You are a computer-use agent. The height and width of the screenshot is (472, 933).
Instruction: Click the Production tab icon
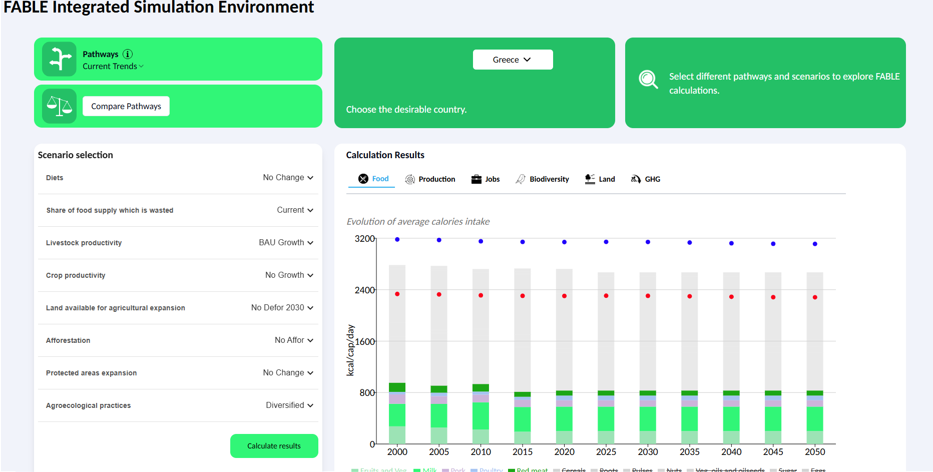point(410,179)
